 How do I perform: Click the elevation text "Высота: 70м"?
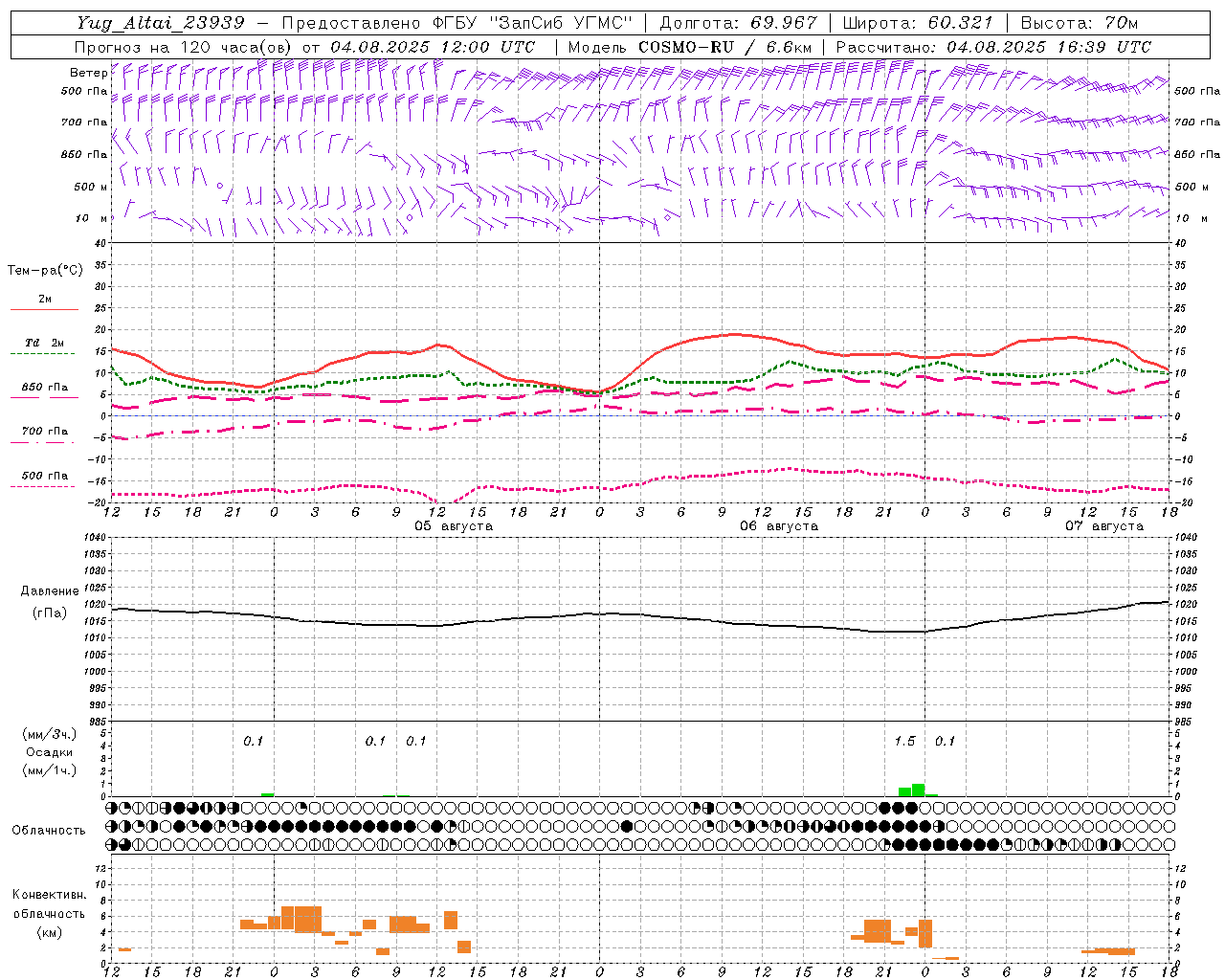(x=1080, y=23)
